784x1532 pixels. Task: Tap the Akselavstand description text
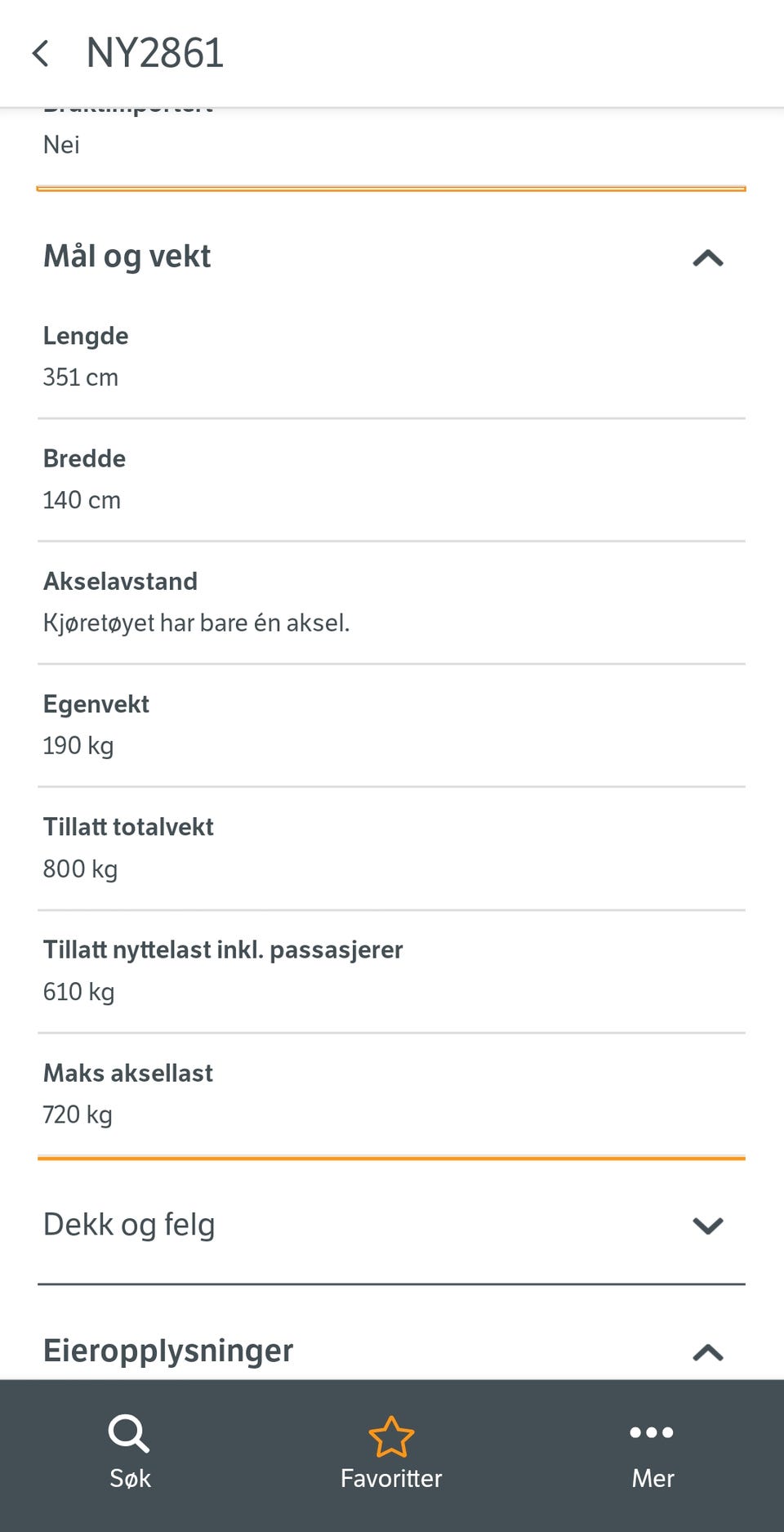pyautogui.click(x=196, y=623)
